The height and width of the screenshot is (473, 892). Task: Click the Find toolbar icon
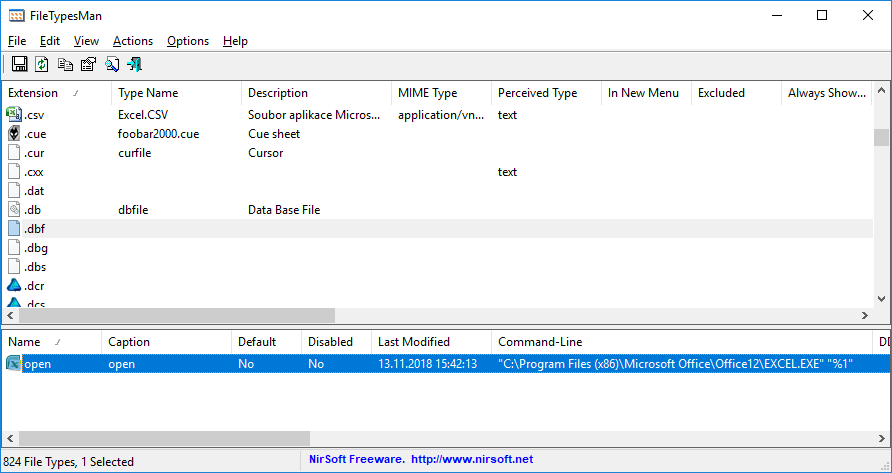click(111, 65)
